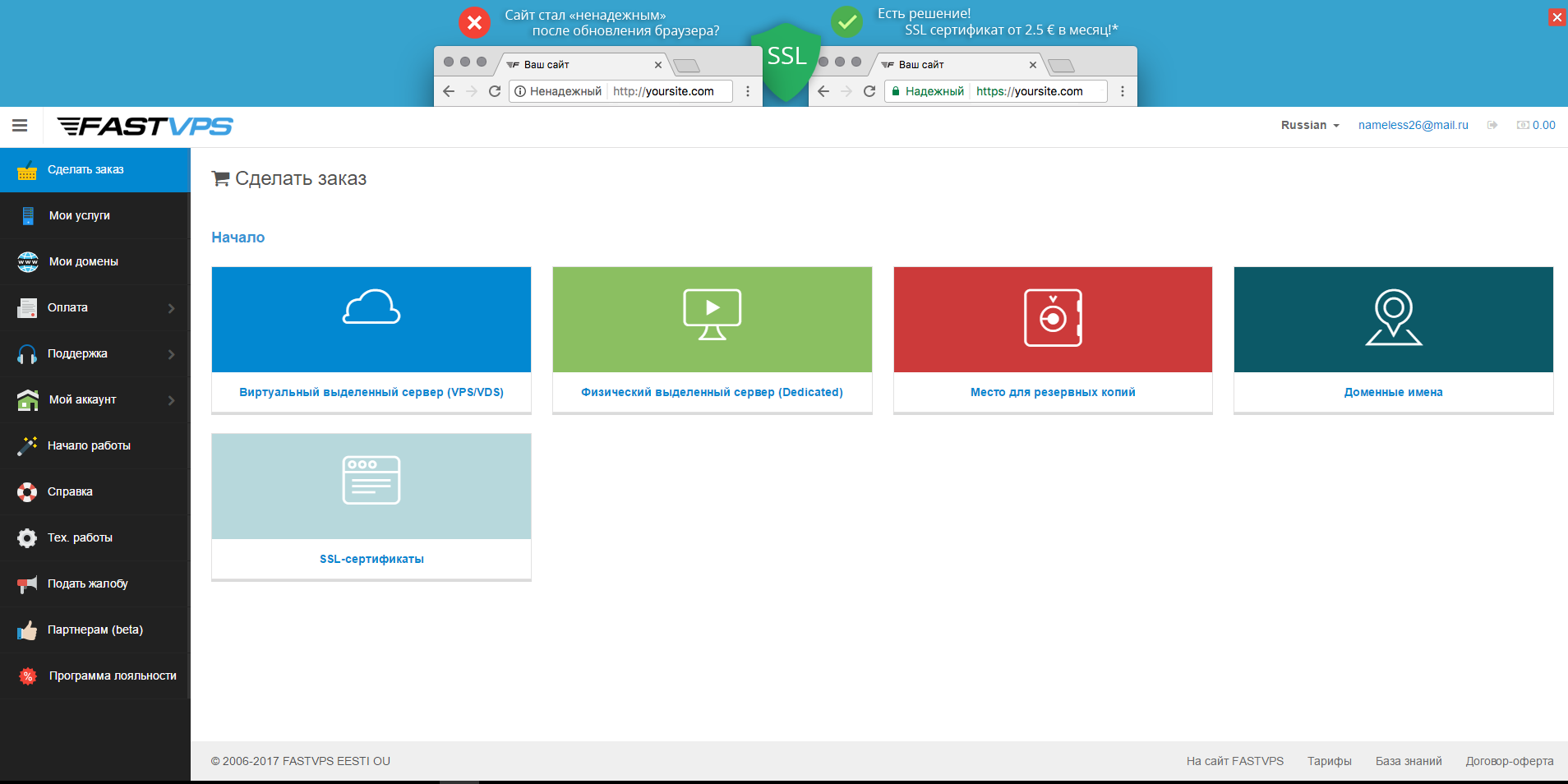The height and width of the screenshot is (784, 1568).
Task: Open Виртуальный выделенный сервер (VPS/VDS) link
Action: [x=371, y=392]
